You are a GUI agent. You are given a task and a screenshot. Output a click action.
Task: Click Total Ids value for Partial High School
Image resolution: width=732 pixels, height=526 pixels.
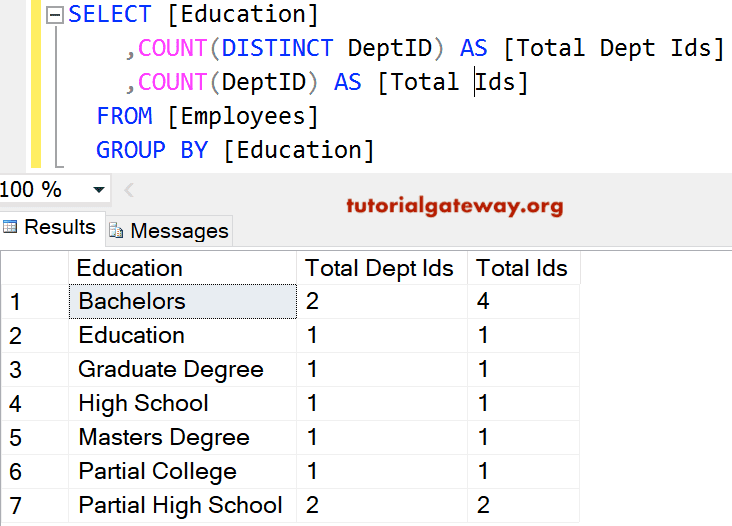(x=523, y=506)
